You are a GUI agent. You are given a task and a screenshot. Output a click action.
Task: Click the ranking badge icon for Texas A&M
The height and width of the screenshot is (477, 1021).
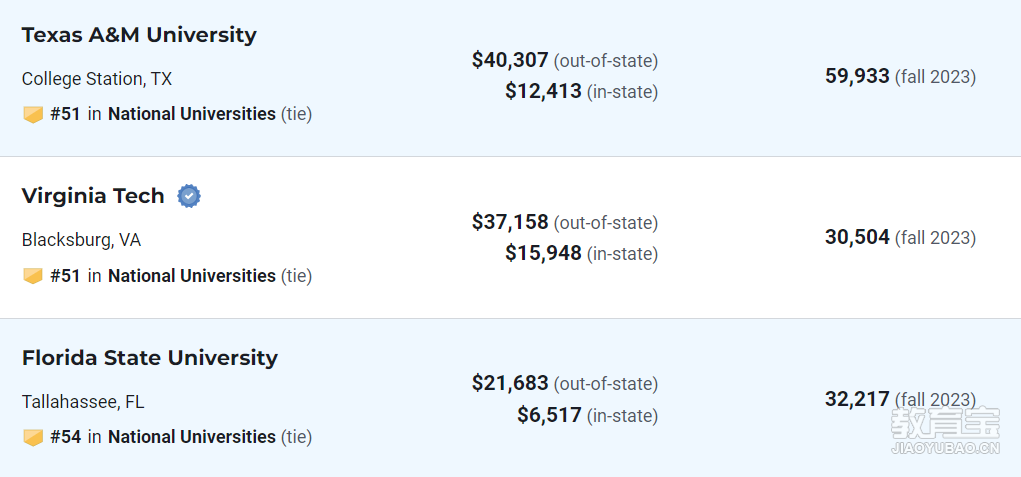tap(33, 115)
